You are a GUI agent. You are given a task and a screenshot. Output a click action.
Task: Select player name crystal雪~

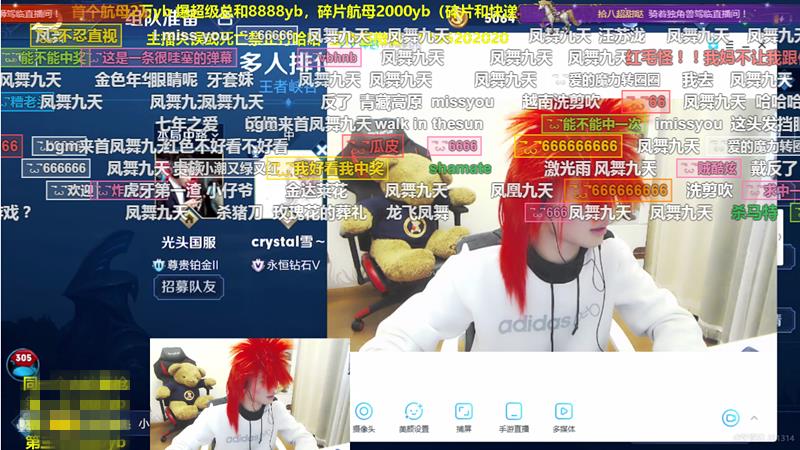pyautogui.click(x=288, y=243)
